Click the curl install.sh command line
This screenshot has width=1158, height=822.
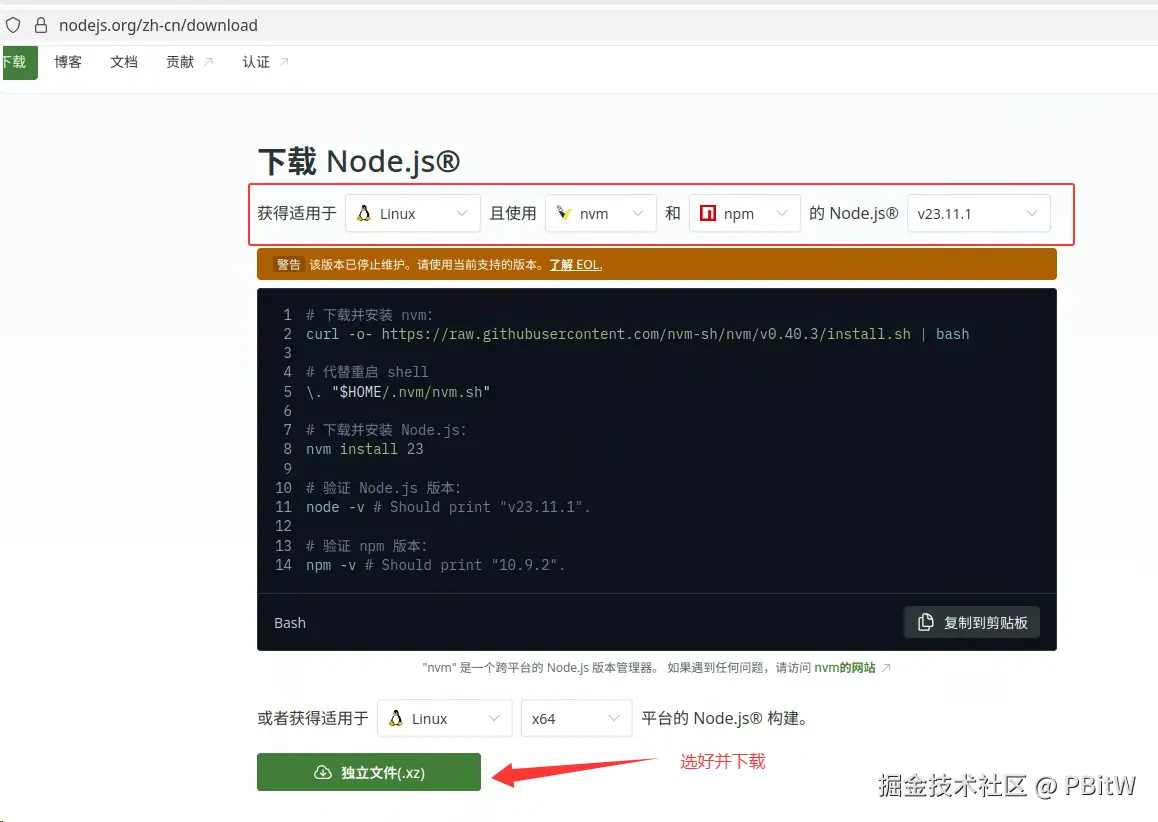click(637, 334)
